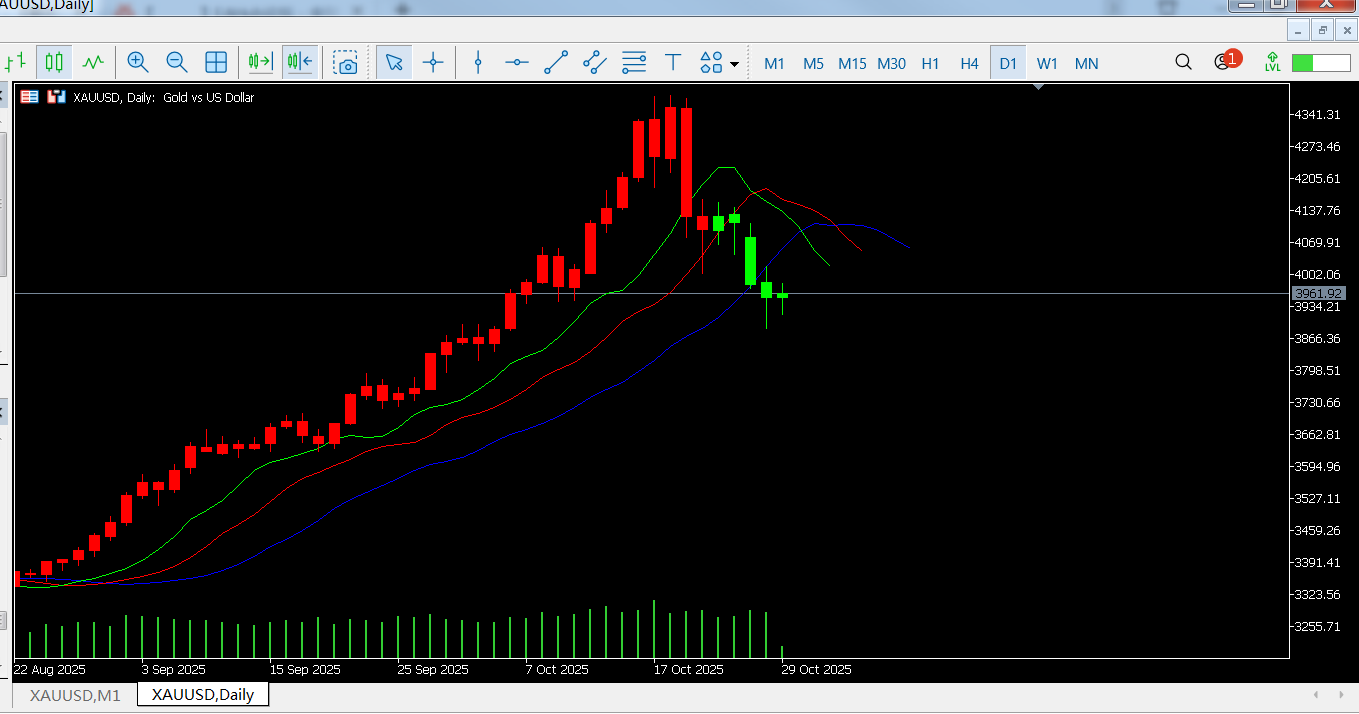
Task: Zoom out of the chart
Action: (177, 63)
